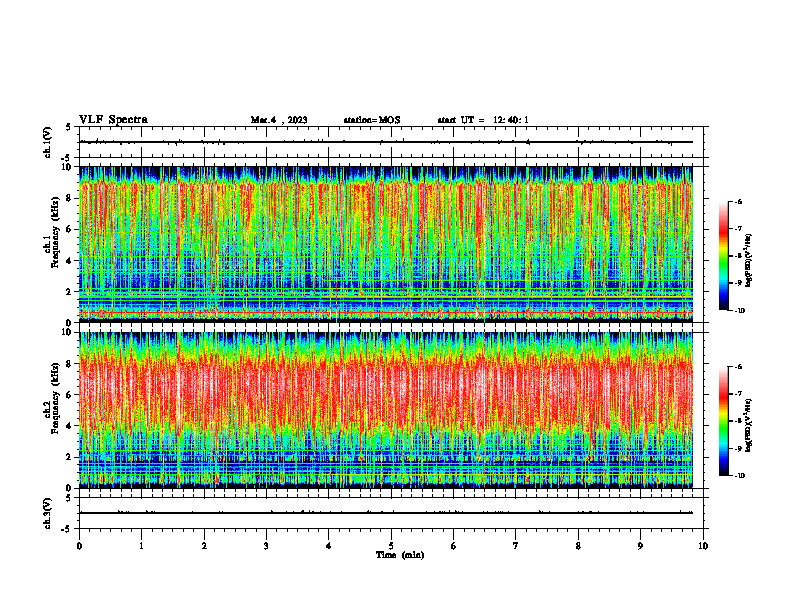Click the time axis tick label "6"

pyautogui.click(x=454, y=546)
